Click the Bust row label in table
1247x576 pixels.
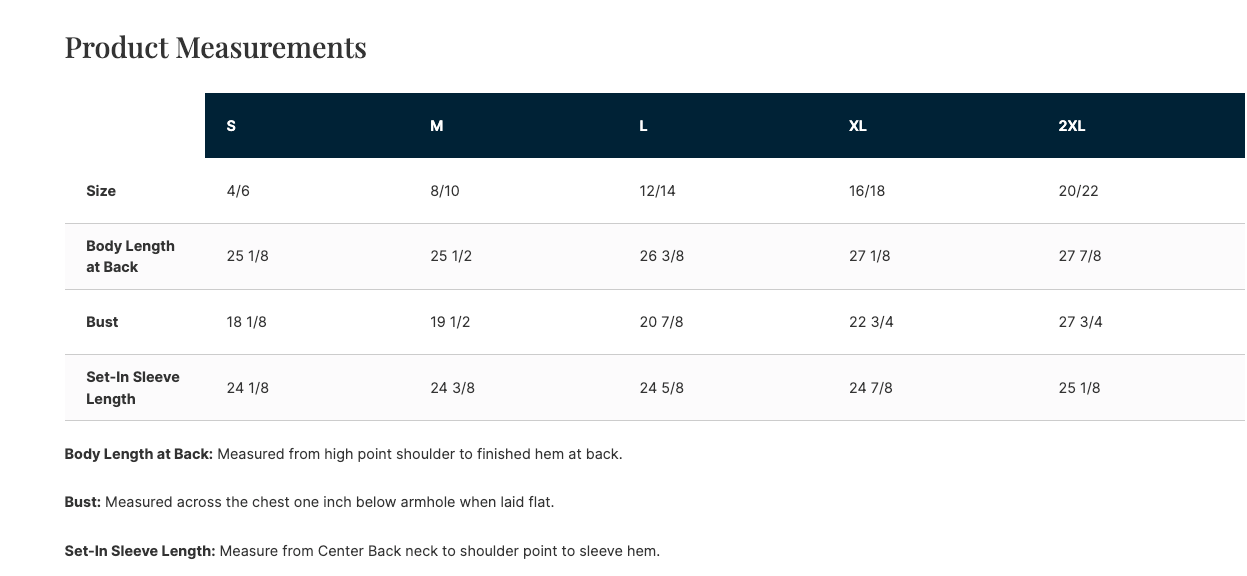click(x=102, y=322)
